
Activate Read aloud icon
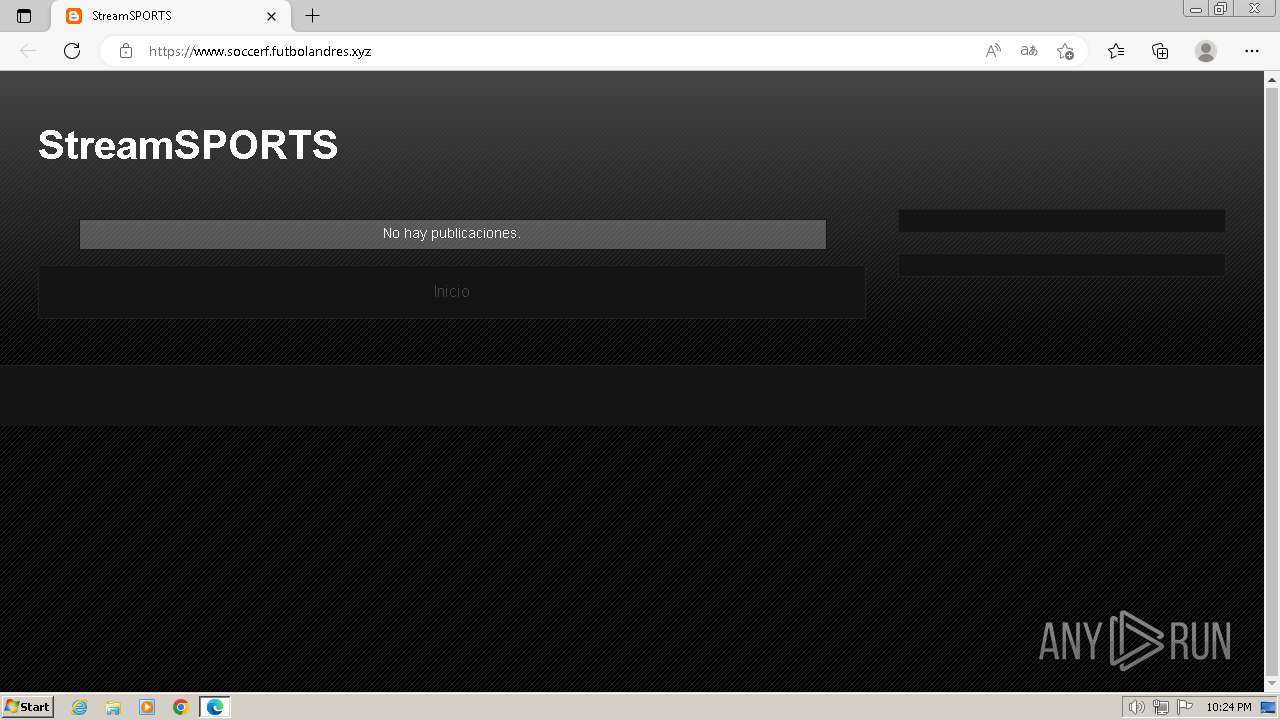(x=993, y=51)
